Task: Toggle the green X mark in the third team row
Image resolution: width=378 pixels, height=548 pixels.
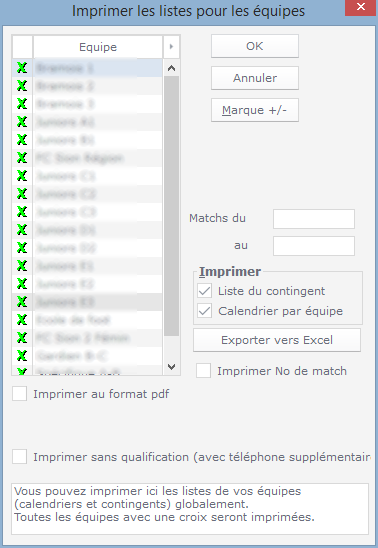Action: (22, 104)
